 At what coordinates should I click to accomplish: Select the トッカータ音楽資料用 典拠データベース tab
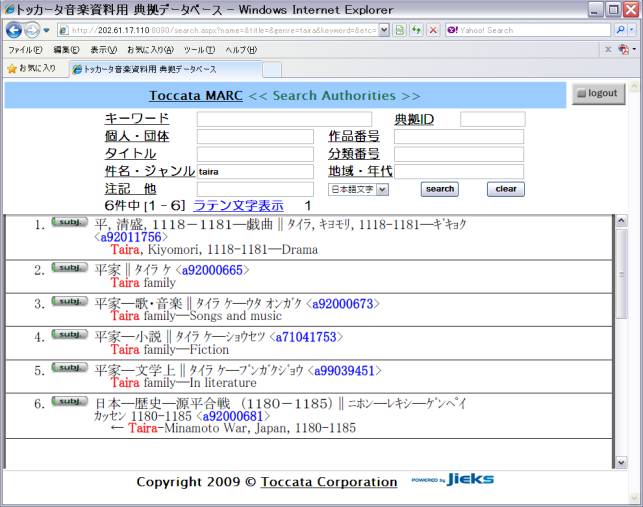166,69
